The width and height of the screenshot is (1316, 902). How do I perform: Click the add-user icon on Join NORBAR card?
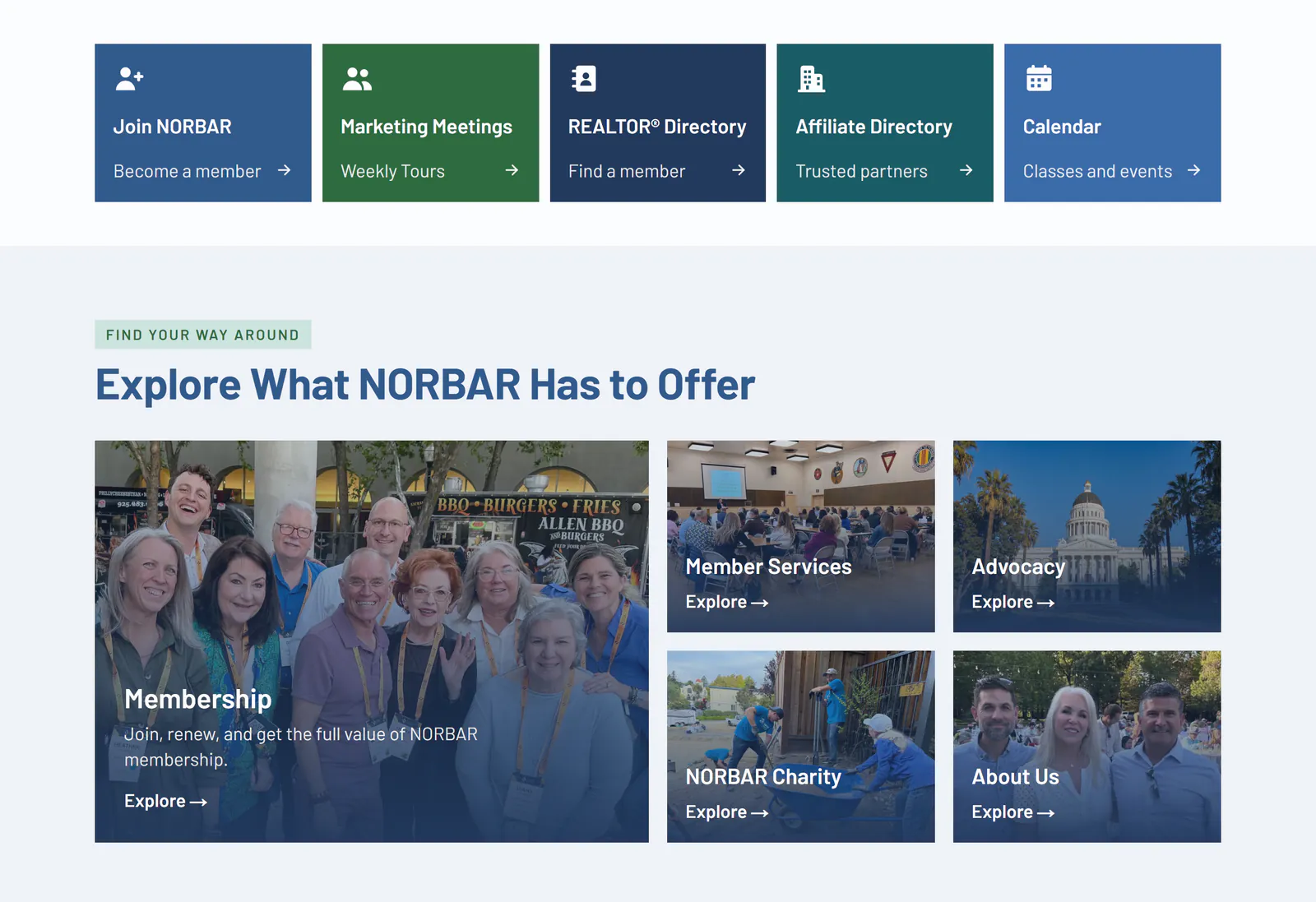129,79
